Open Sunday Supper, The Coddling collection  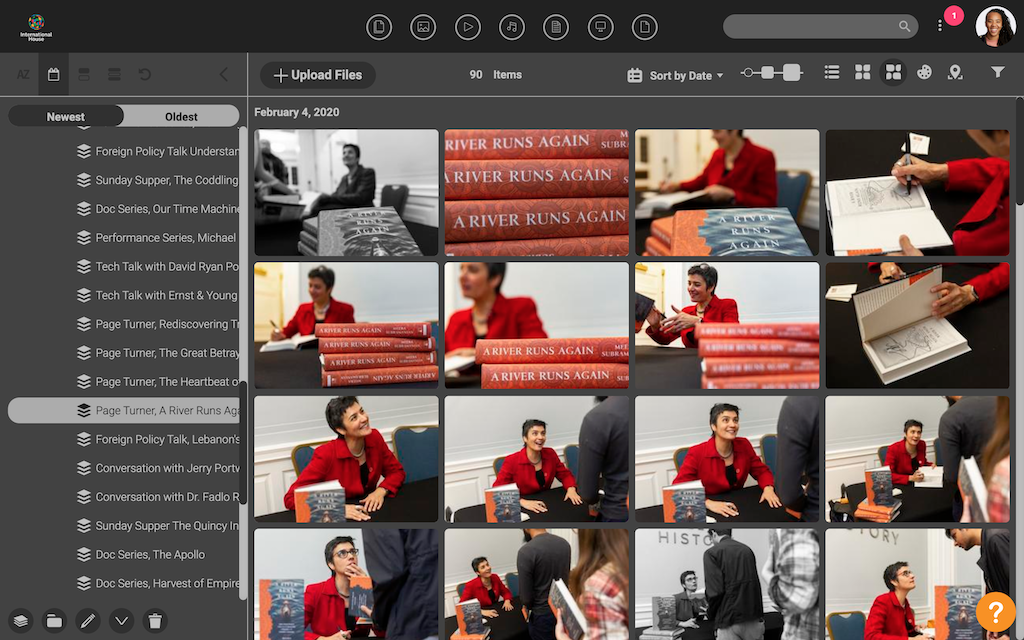[x=157, y=180]
